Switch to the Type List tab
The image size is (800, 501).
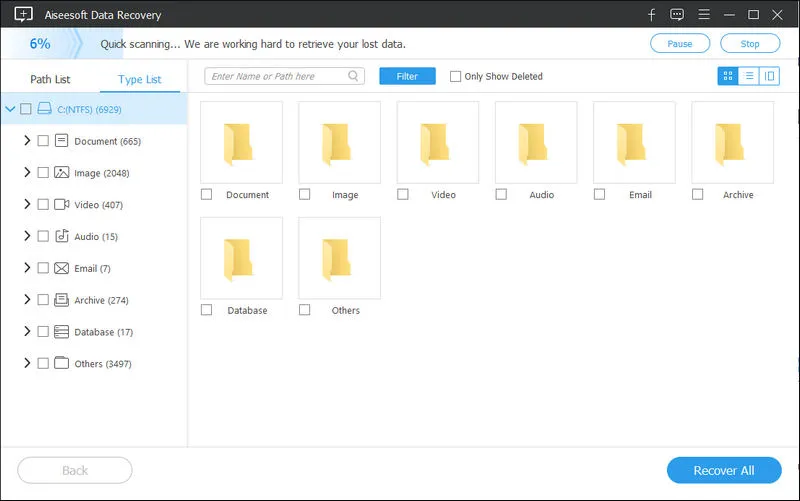pos(139,79)
